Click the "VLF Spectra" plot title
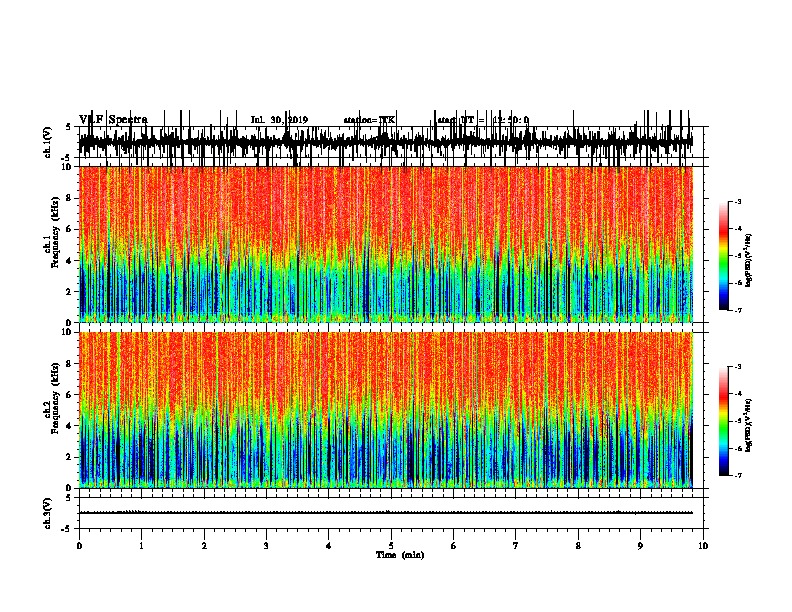792x612 pixels. pyautogui.click(x=113, y=120)
